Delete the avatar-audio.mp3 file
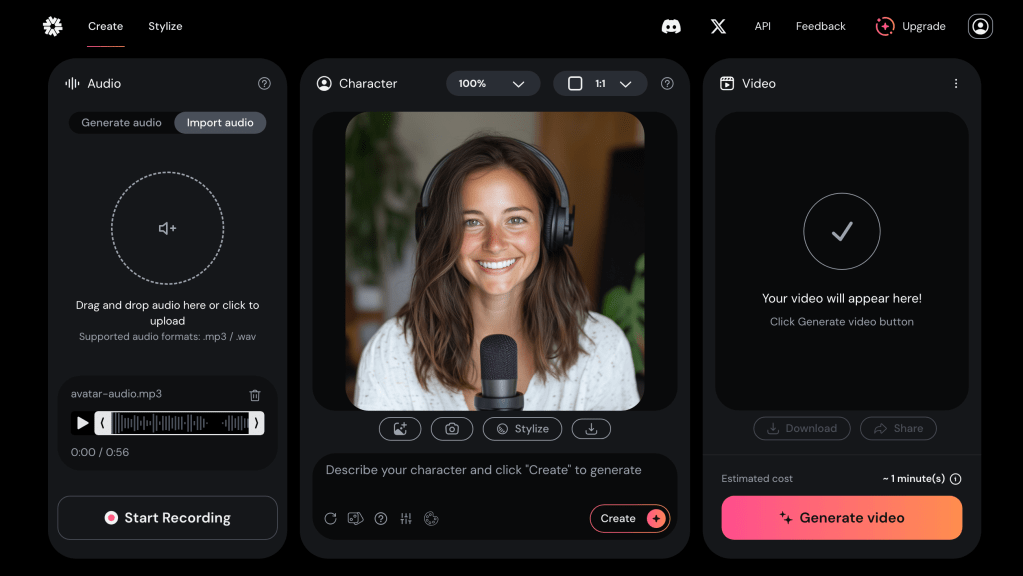 255,395
